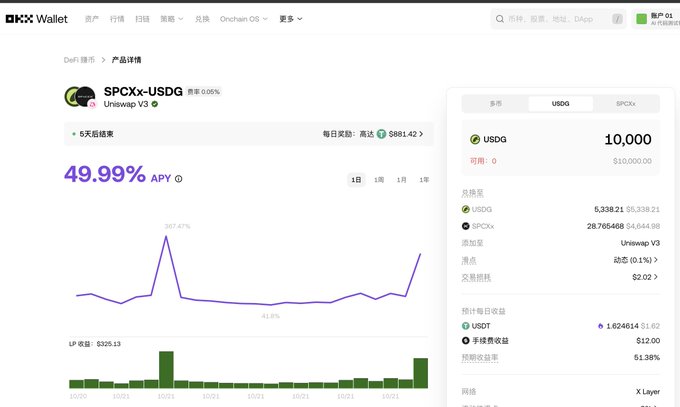Image resolution: width=680 pixels, height=407 pixels.
Task: Click the 费率 0.05% tag
Action: [x=203, y=92]
